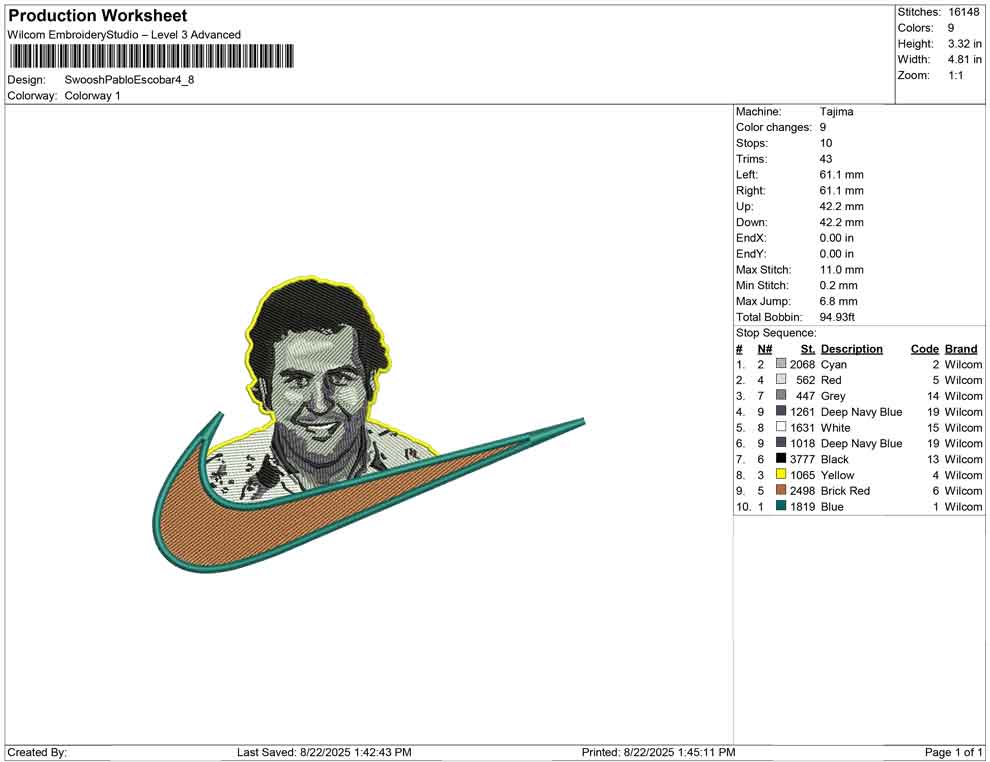Click the White thread color swatch

[781, 427]
